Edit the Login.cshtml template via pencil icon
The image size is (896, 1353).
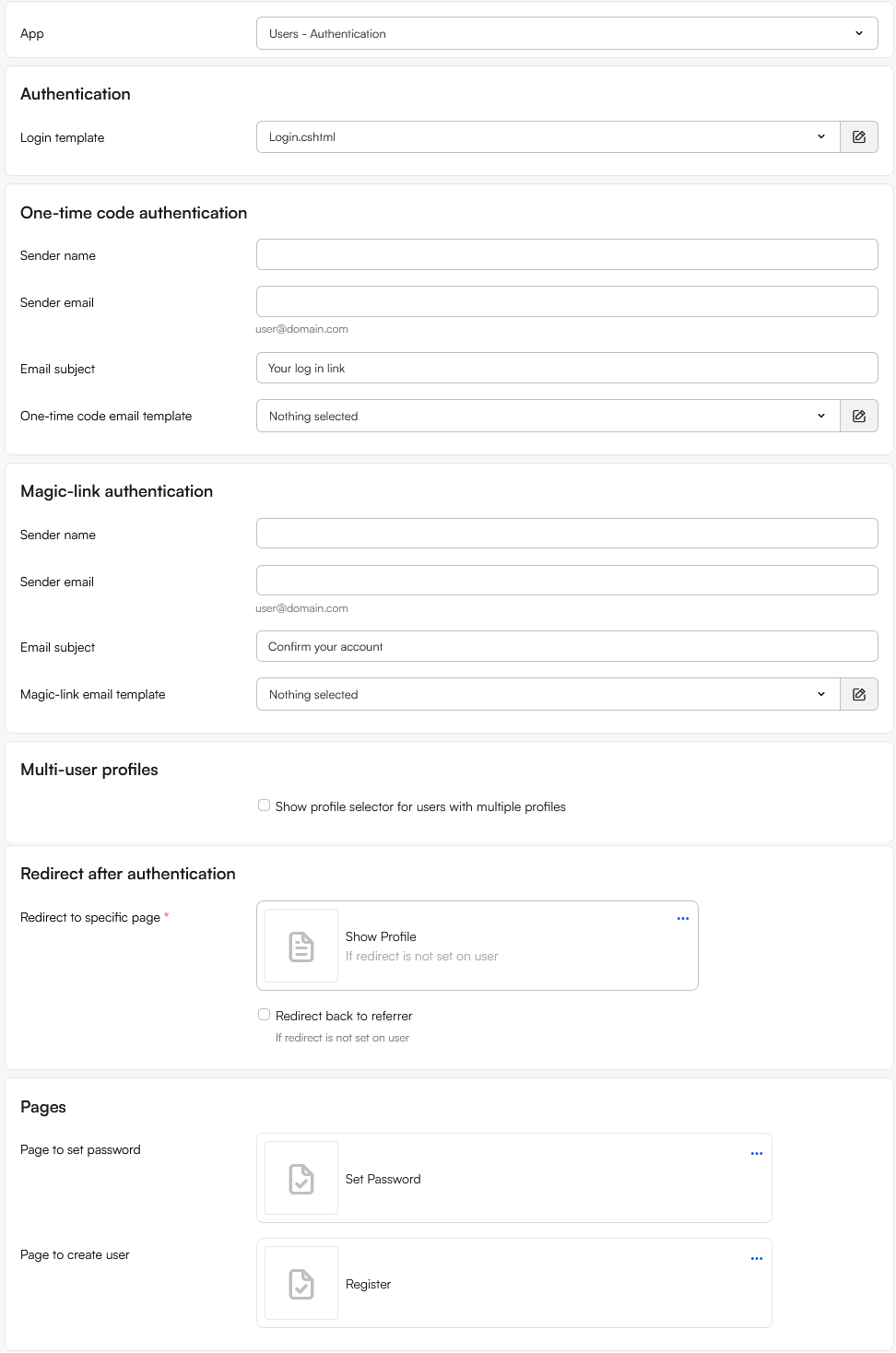[x=858, y=136]
